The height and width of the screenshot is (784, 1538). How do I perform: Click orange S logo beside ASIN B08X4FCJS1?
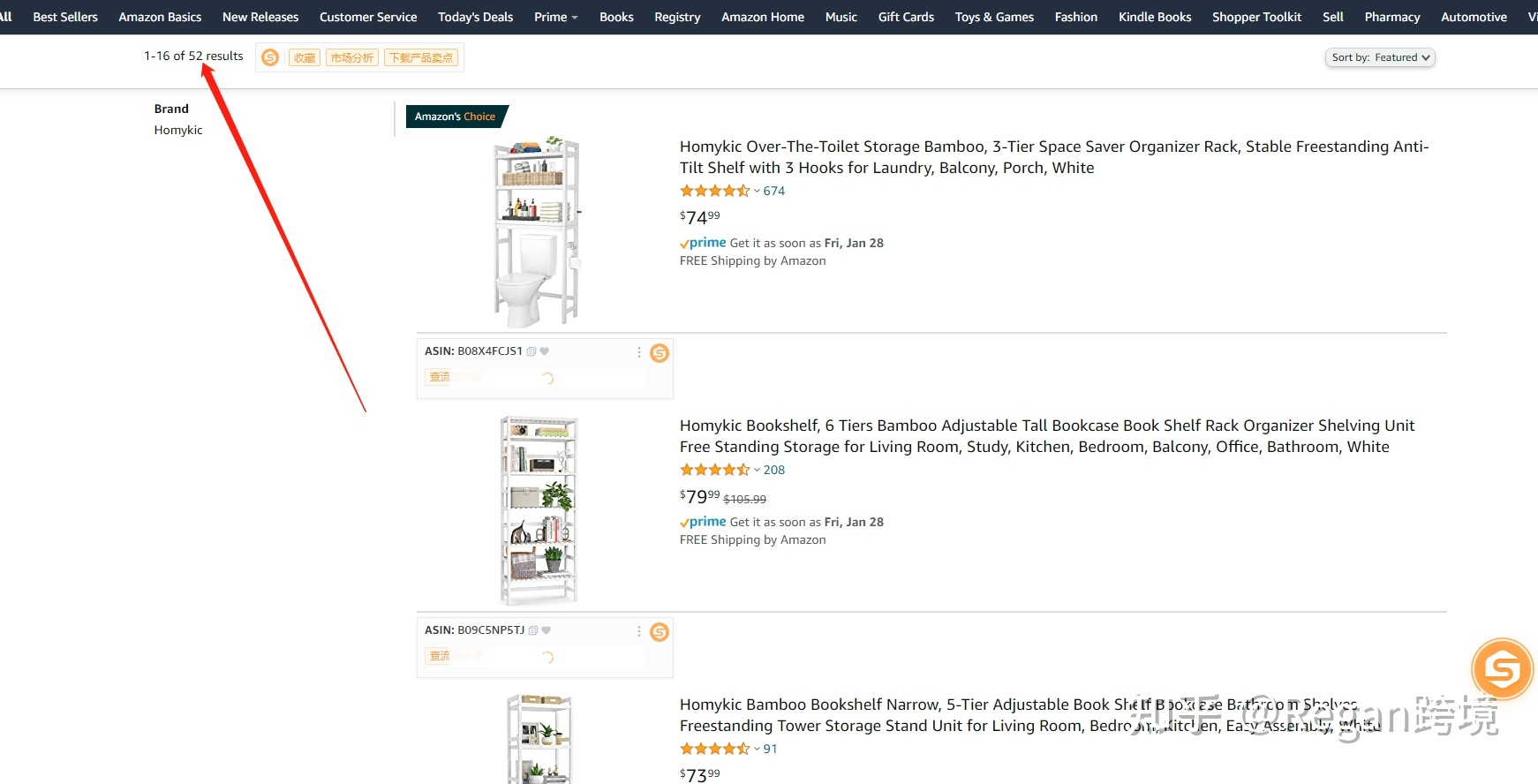[x=660, y=353]
